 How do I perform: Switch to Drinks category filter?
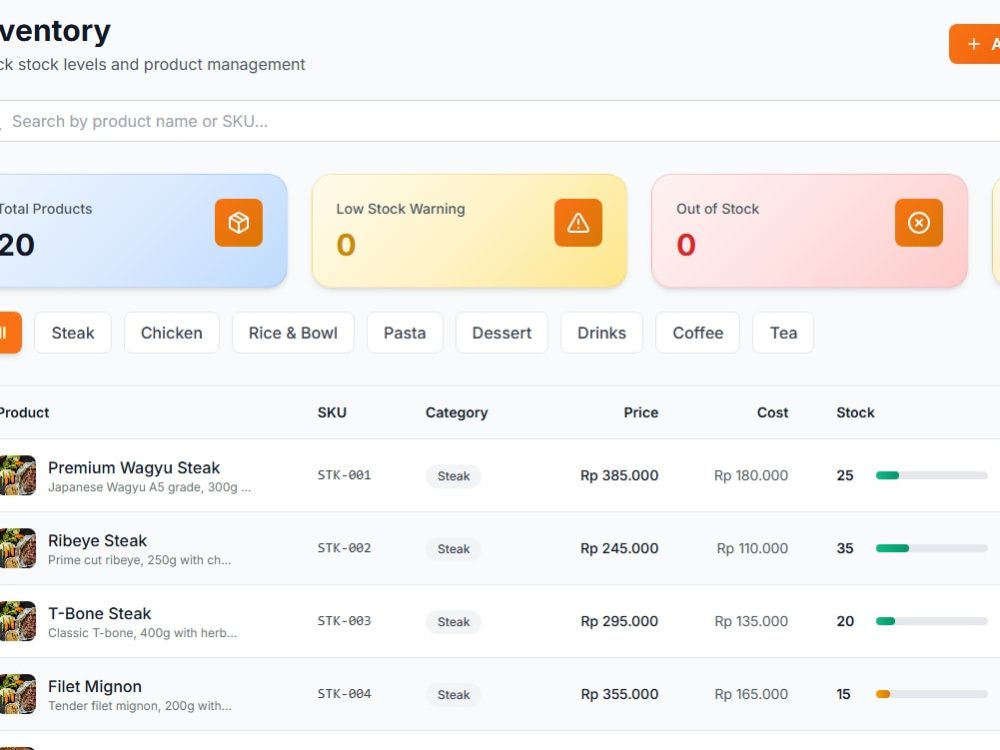click(602, 333)
